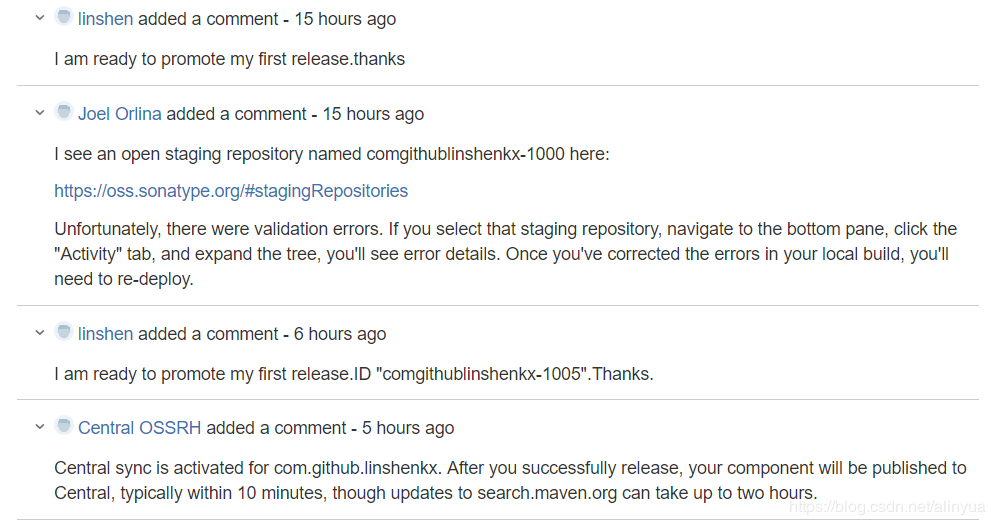
Task: Click the "5 hours ago" timestamp on Central OSSRH's comment
Action: [408, 428]
